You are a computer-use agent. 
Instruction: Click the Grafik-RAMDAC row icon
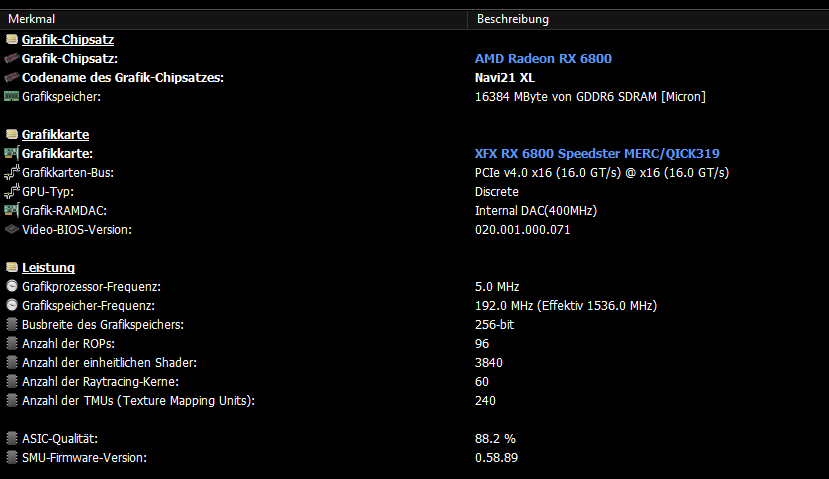click(12, 211)
